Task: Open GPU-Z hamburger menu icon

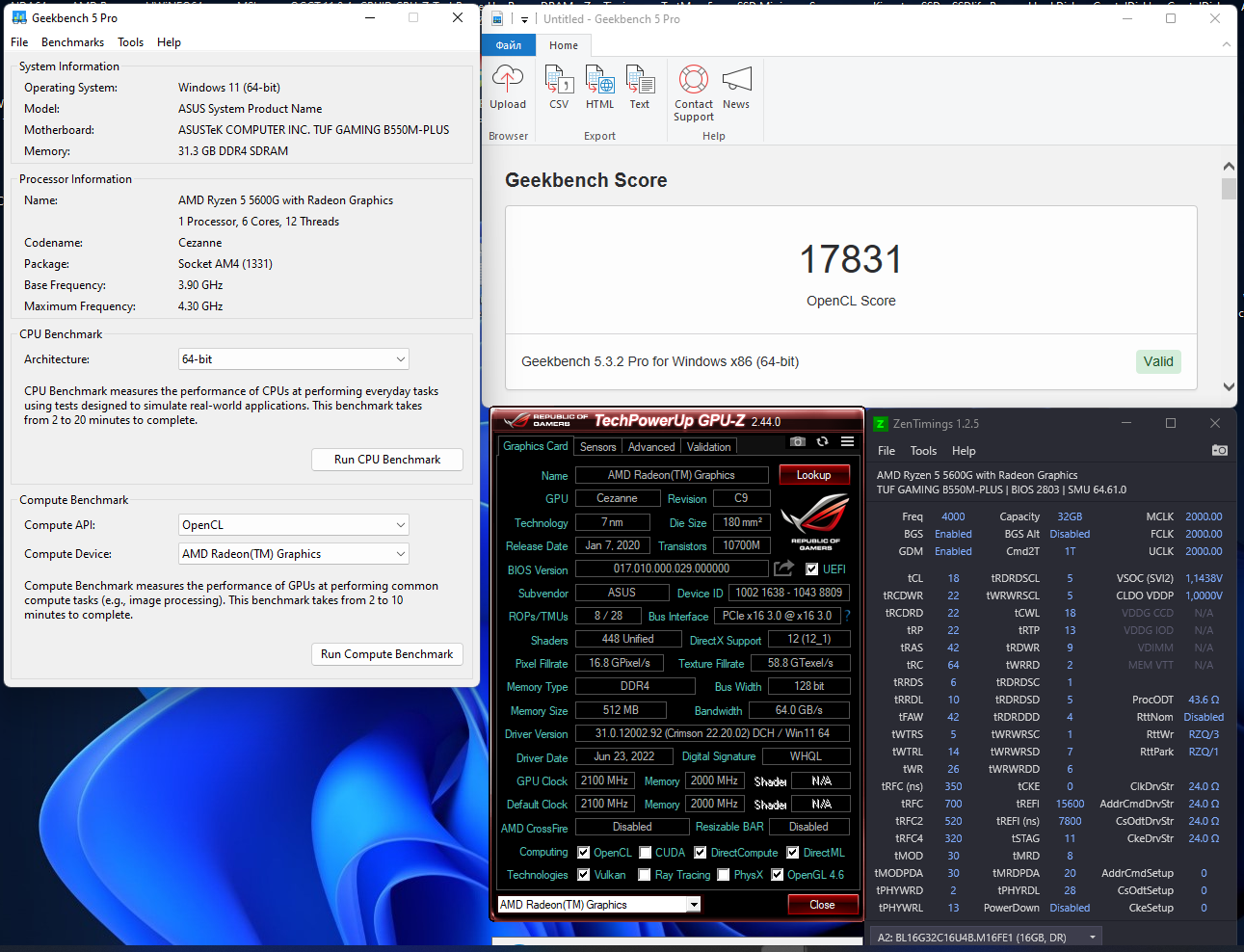Action: tap(847, 441)
